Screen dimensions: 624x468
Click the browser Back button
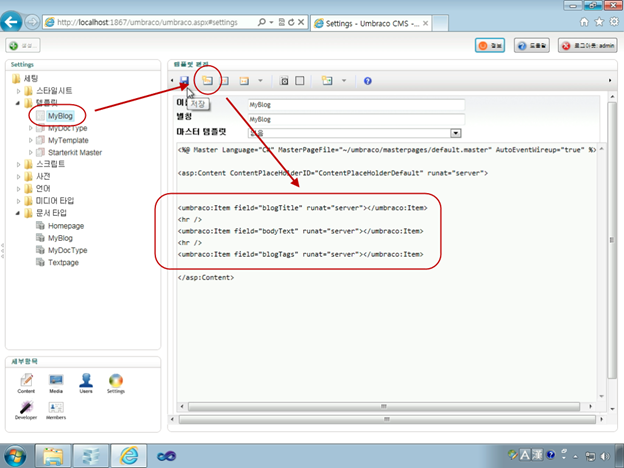[x=11, y=21]
